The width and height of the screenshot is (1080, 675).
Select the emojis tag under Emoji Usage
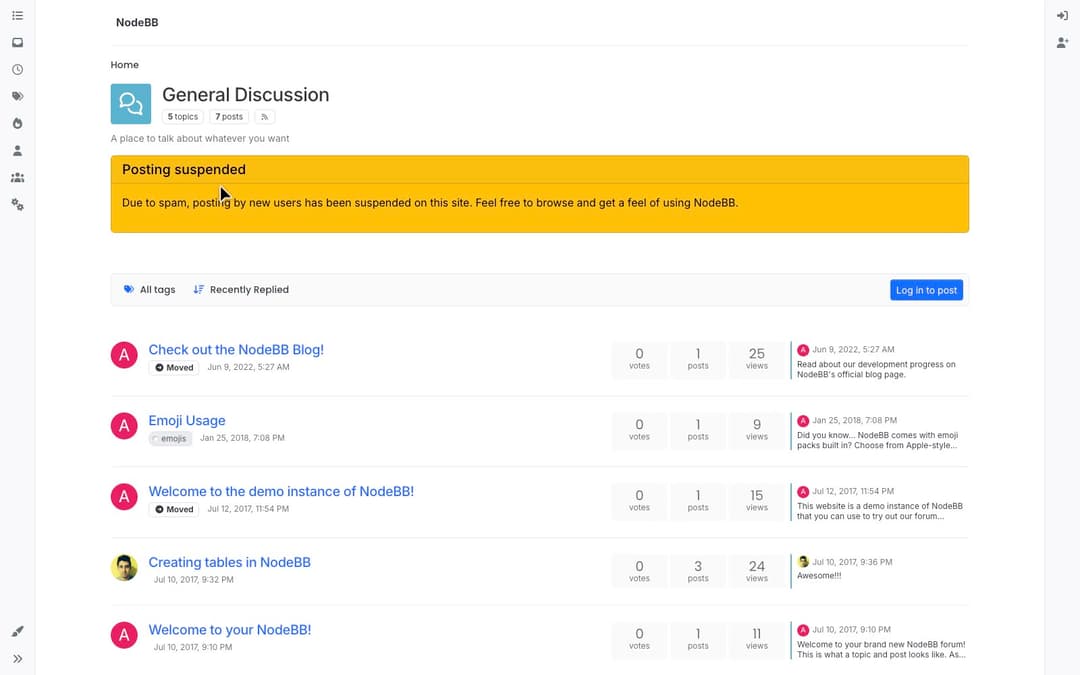[x=171, y=439]
